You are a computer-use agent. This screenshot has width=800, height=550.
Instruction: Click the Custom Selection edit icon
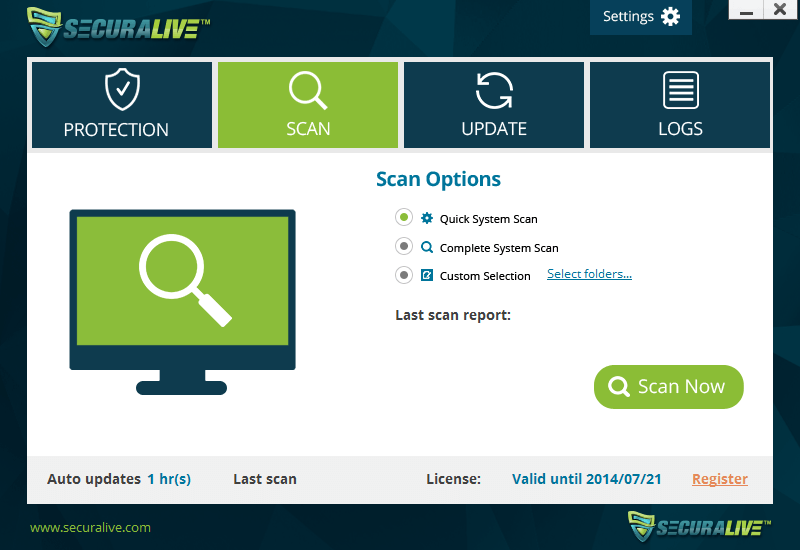pos(427,276)
